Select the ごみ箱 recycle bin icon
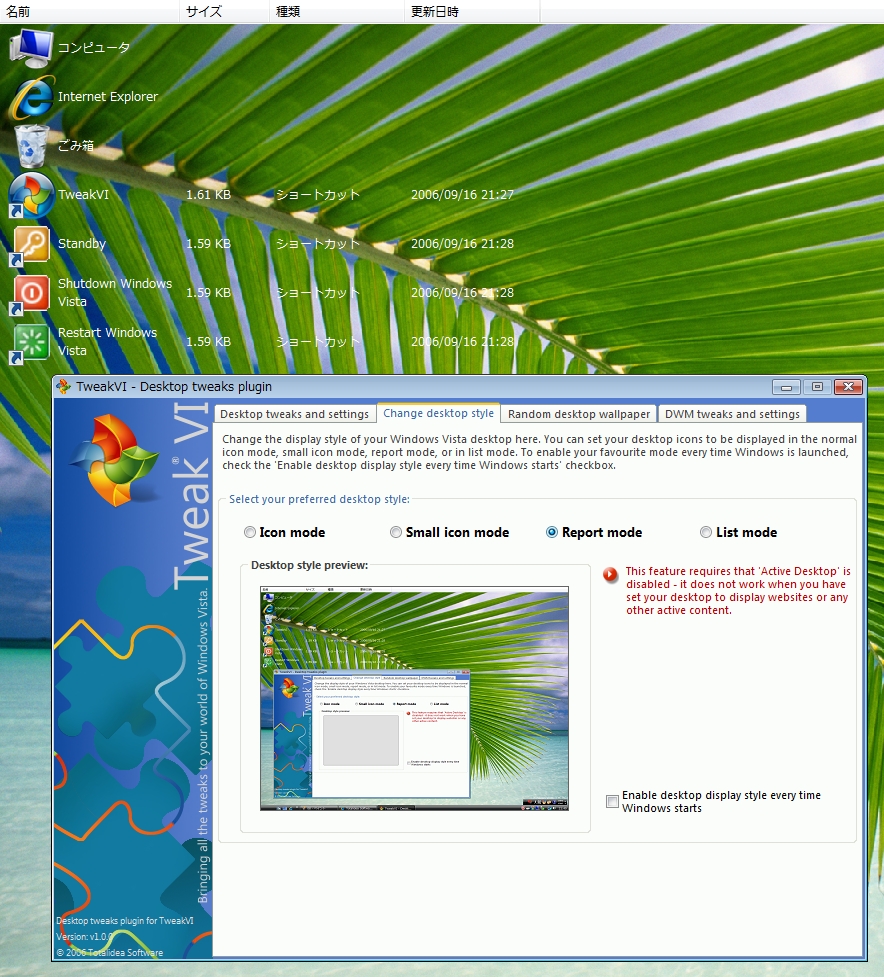Viewport: 884px width, 977px height. pyautogui.click(x=31, y=146)
